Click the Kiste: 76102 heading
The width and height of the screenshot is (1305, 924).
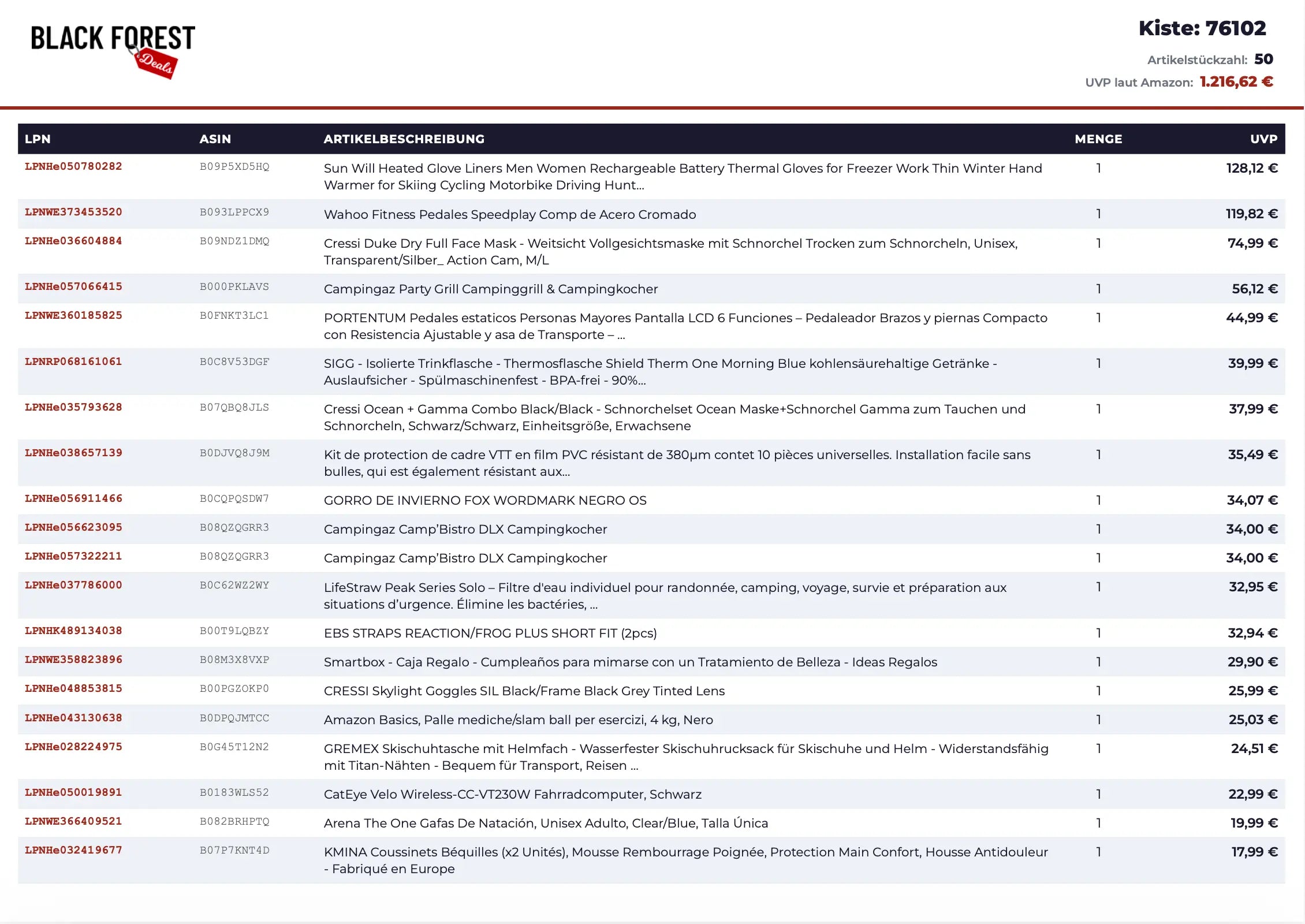[x=1202, y=28]
